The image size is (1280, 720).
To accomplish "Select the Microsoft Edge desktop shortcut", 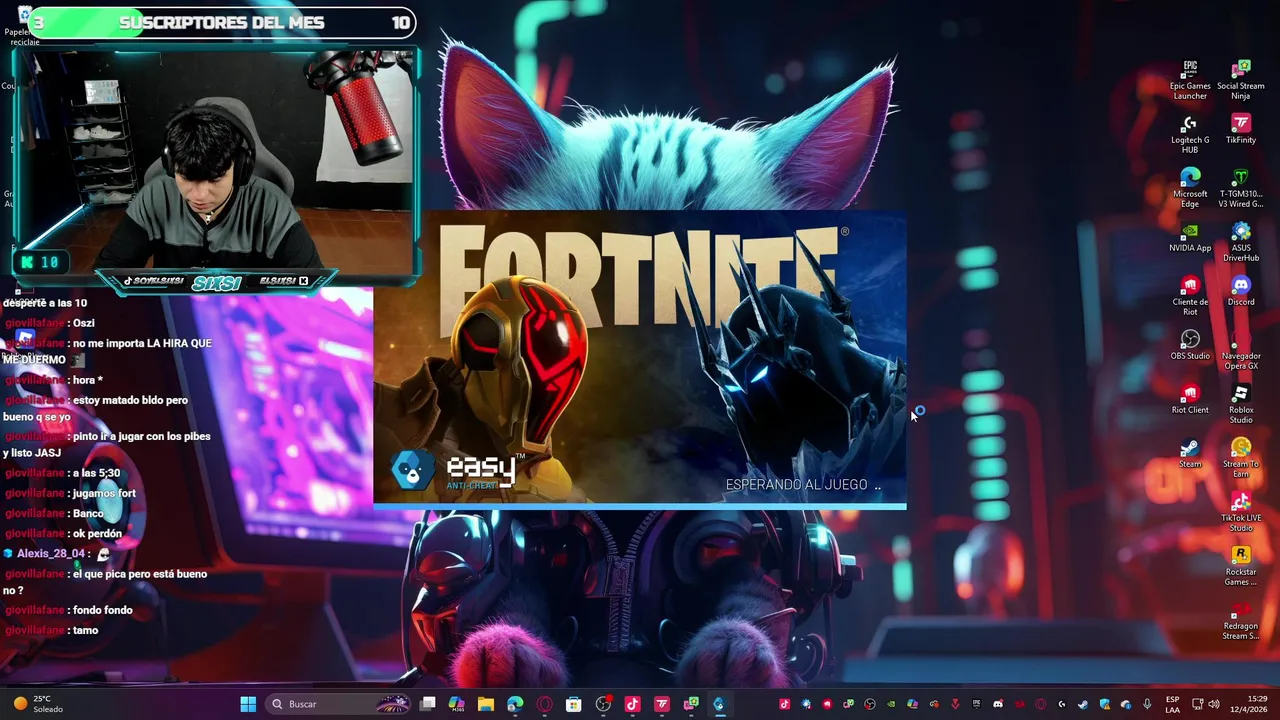I will 1190,188.
